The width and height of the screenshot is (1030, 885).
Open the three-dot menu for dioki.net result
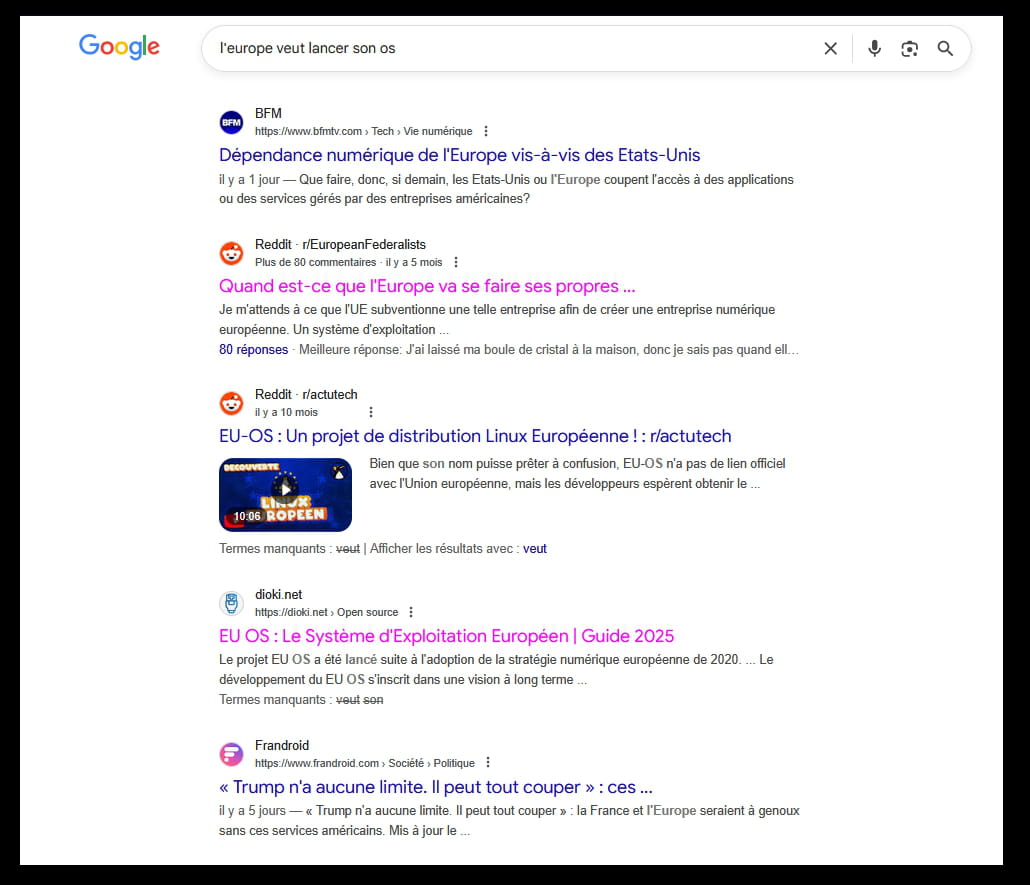[411, 612]
